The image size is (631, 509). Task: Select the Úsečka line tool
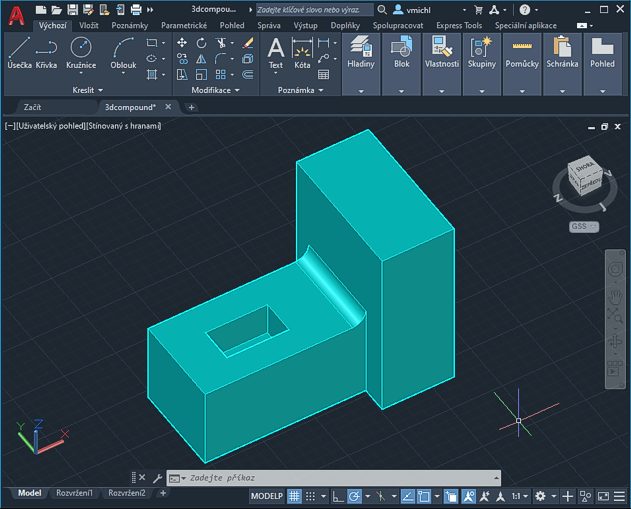(19, 52)
